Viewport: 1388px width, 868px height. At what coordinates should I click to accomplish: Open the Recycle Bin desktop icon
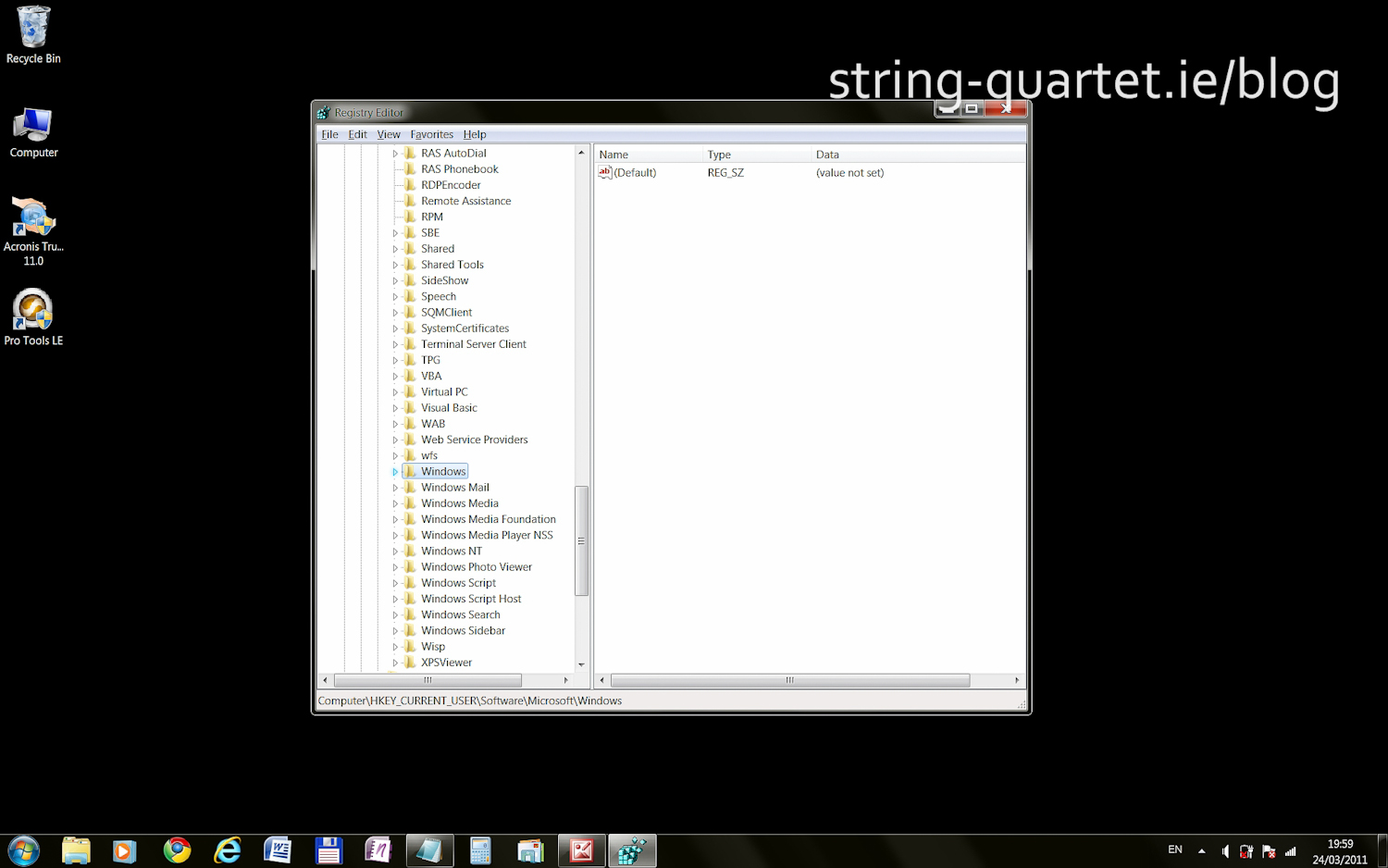pyautogui.click(x=33, y=35)
